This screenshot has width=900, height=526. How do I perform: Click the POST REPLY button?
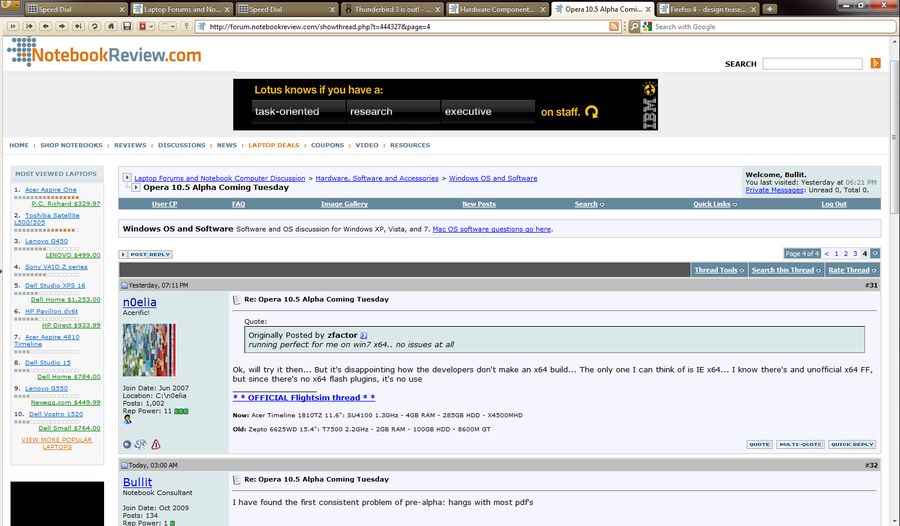pos(146,254)
